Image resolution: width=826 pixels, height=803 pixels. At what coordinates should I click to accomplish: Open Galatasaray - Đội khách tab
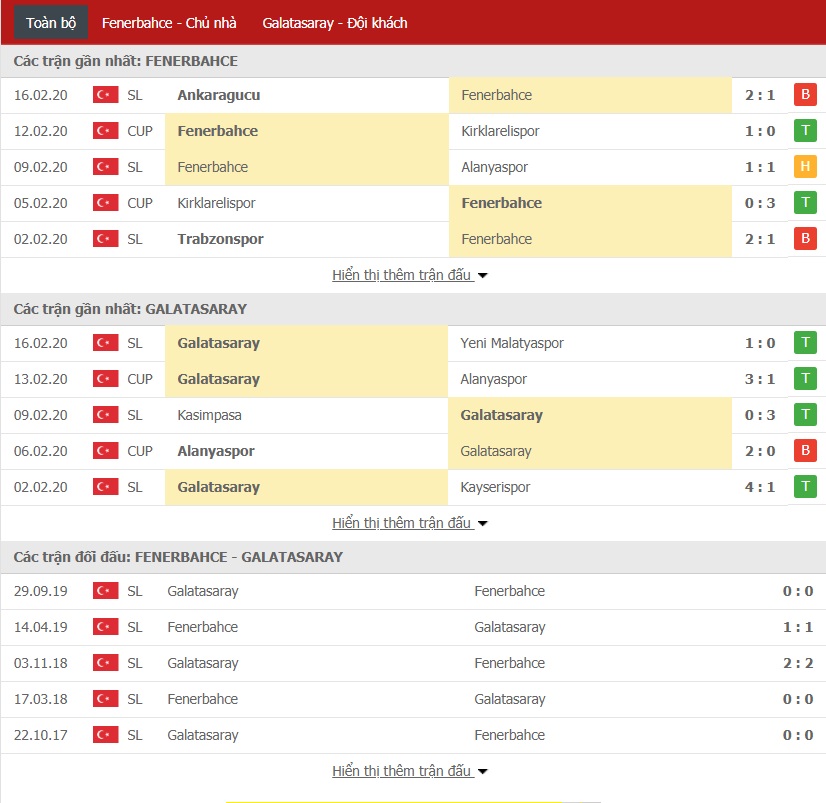pyautogui.click(x=335, y=23)
